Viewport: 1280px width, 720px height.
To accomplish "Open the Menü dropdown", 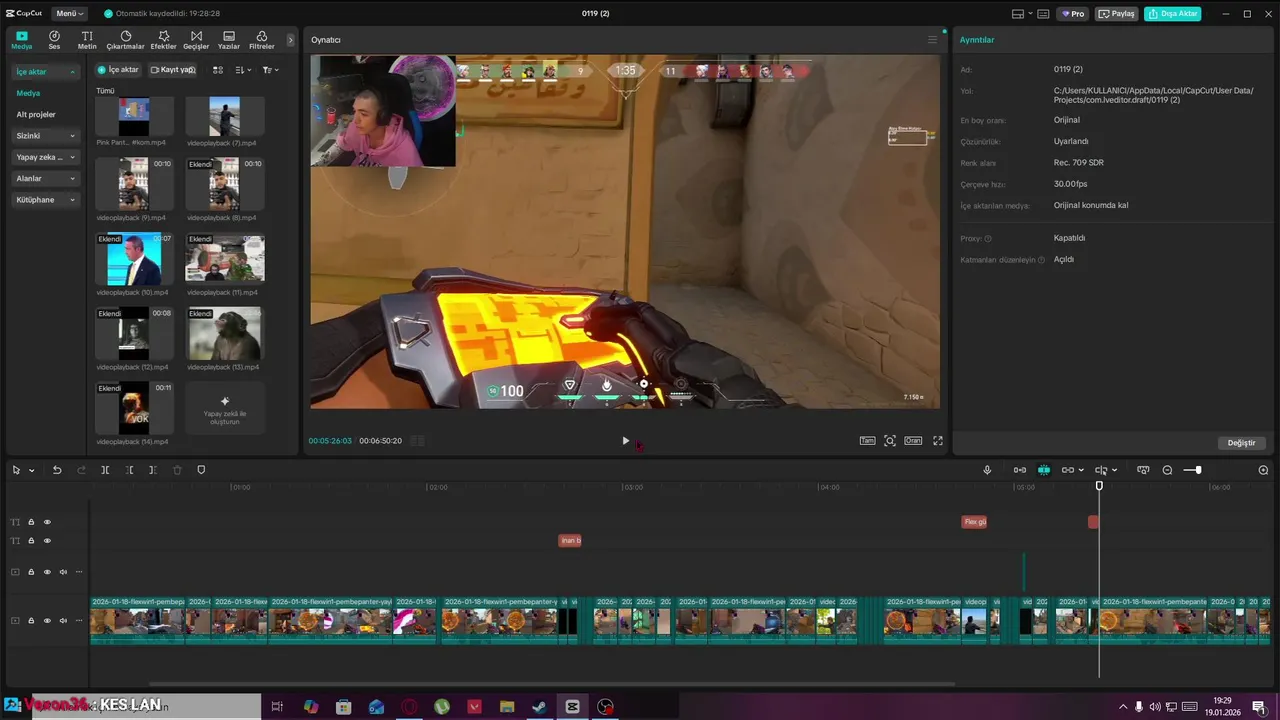I will click(x=69, y=14).
